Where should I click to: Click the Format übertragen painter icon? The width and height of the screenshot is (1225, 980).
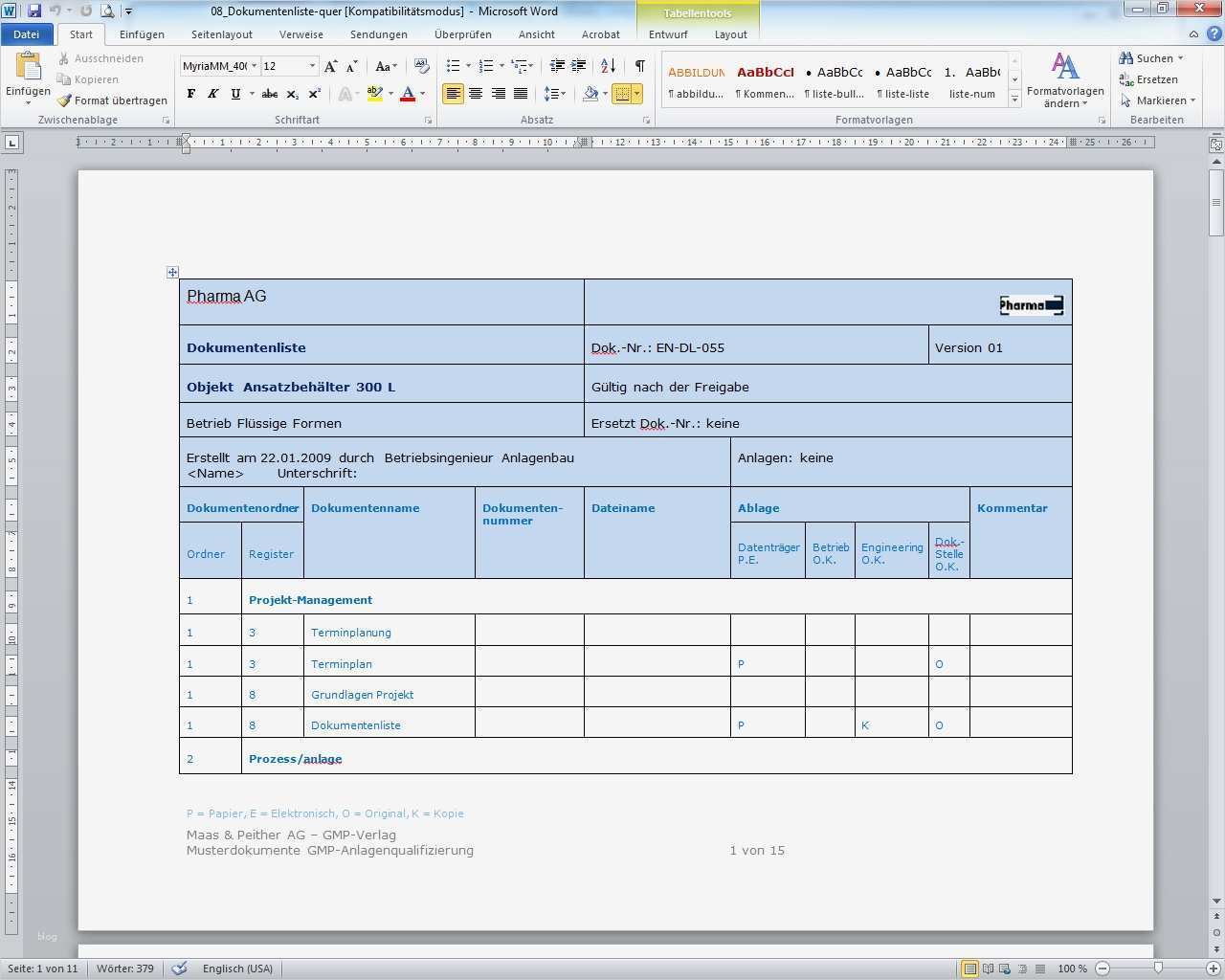pos(64,100)
